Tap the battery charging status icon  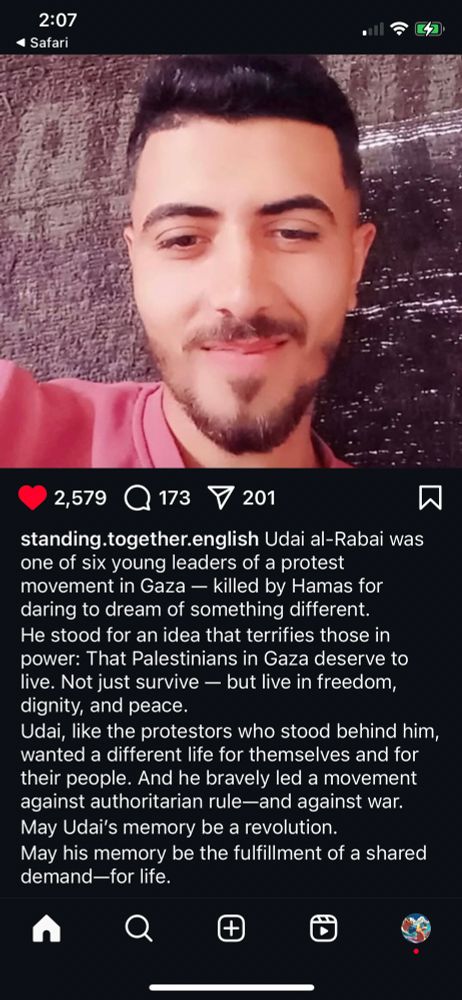click(428, 29)
